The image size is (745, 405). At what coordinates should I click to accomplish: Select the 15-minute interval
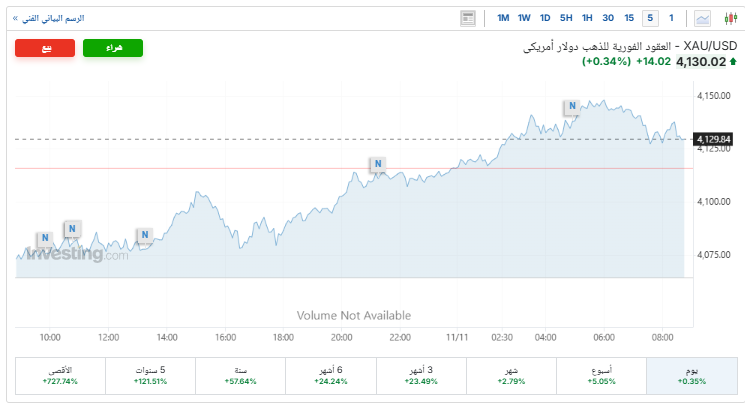tap(629, 18)
